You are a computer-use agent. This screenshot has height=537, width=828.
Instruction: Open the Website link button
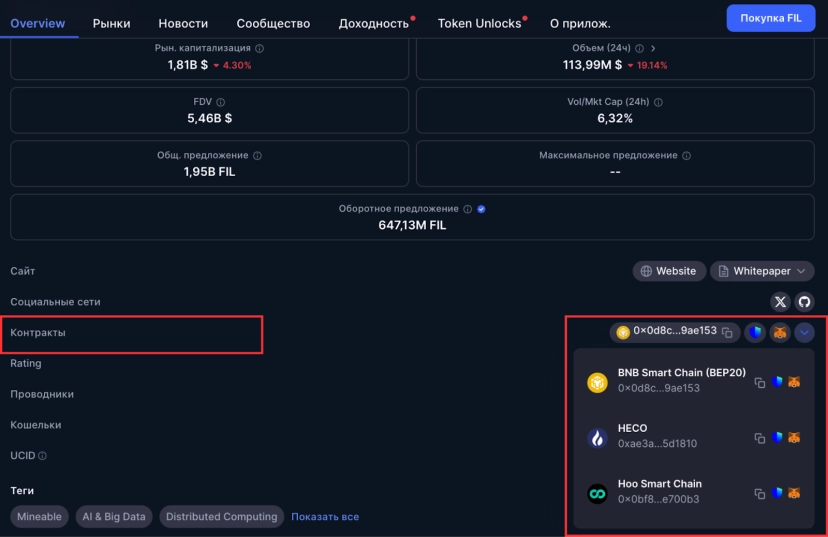(668, 271)
